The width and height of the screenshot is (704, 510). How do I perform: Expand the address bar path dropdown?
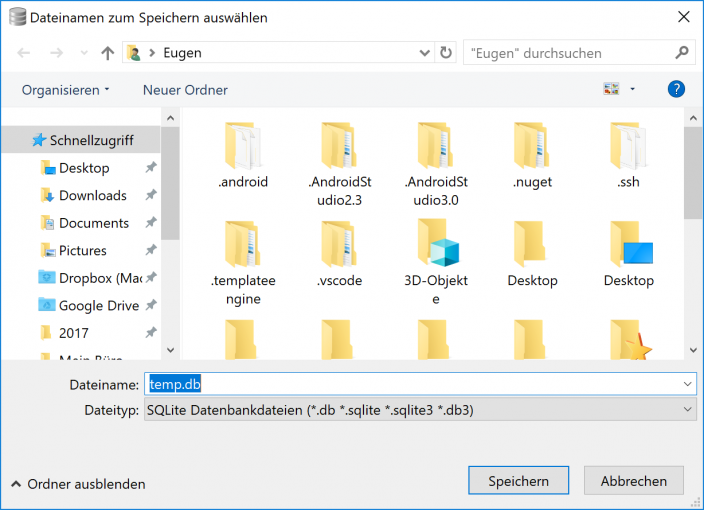click(x=424, y=53)
